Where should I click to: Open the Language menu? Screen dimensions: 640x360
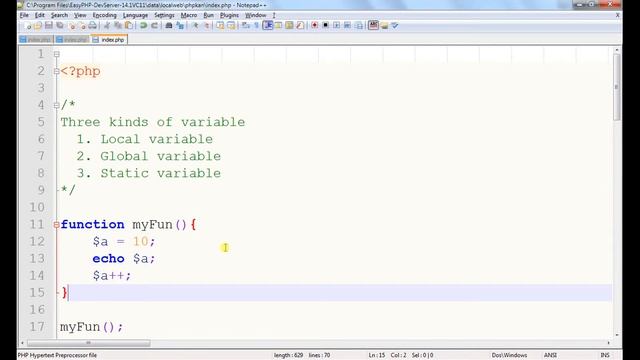pos(135,15)
